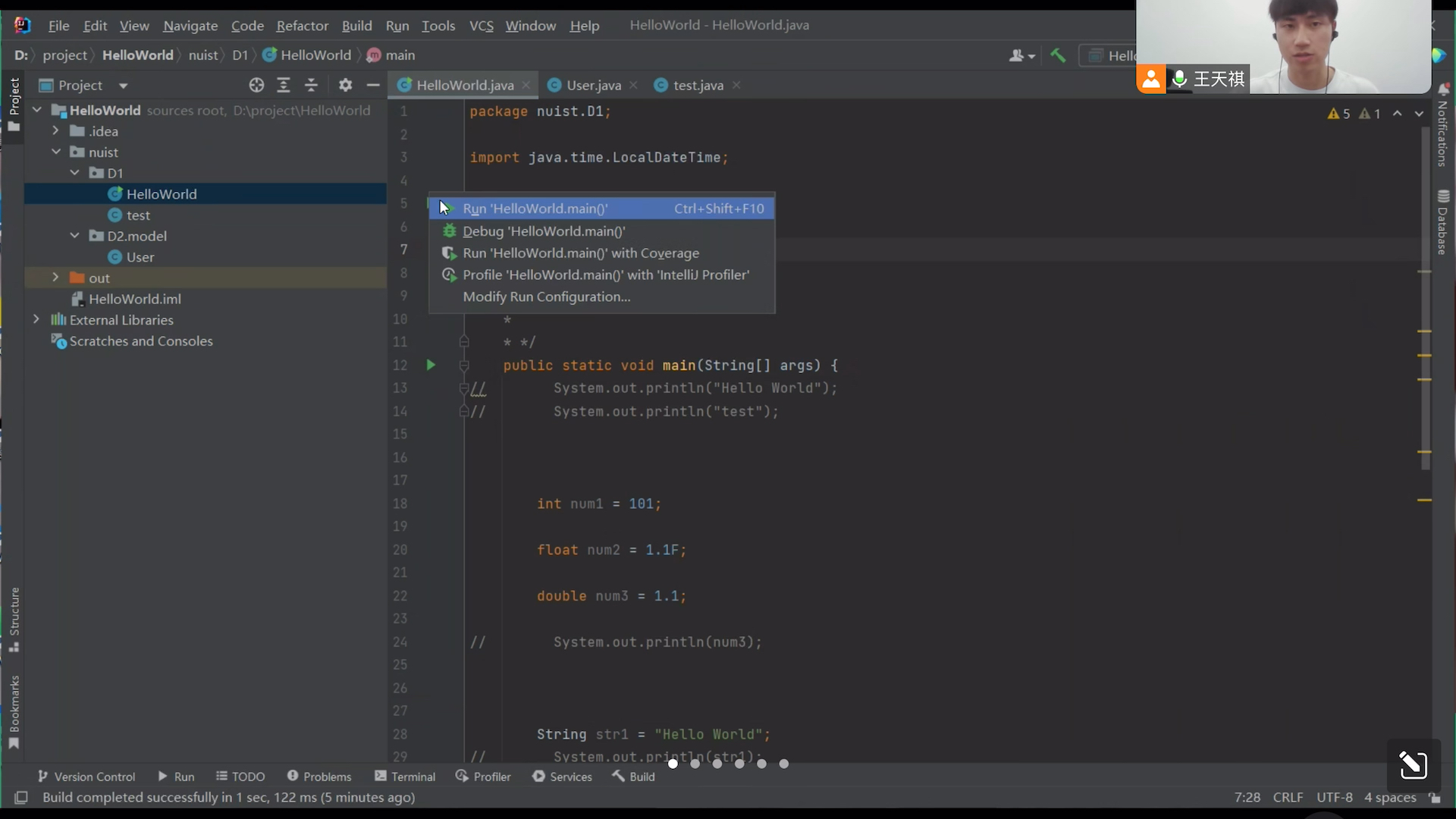Open the Database tool window
The width and height of the screenshot is (1456, 819).
click(1442, 222)
